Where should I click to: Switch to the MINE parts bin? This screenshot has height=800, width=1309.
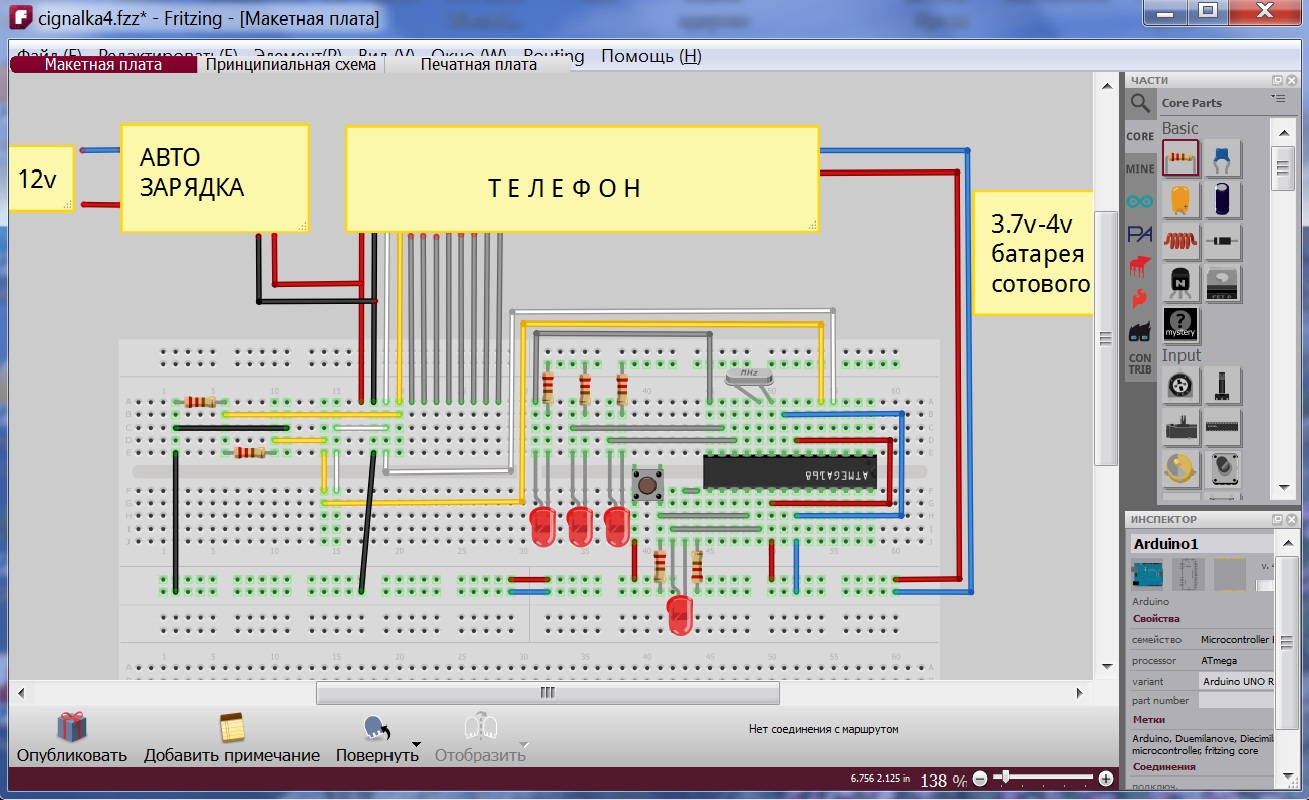1140,169
